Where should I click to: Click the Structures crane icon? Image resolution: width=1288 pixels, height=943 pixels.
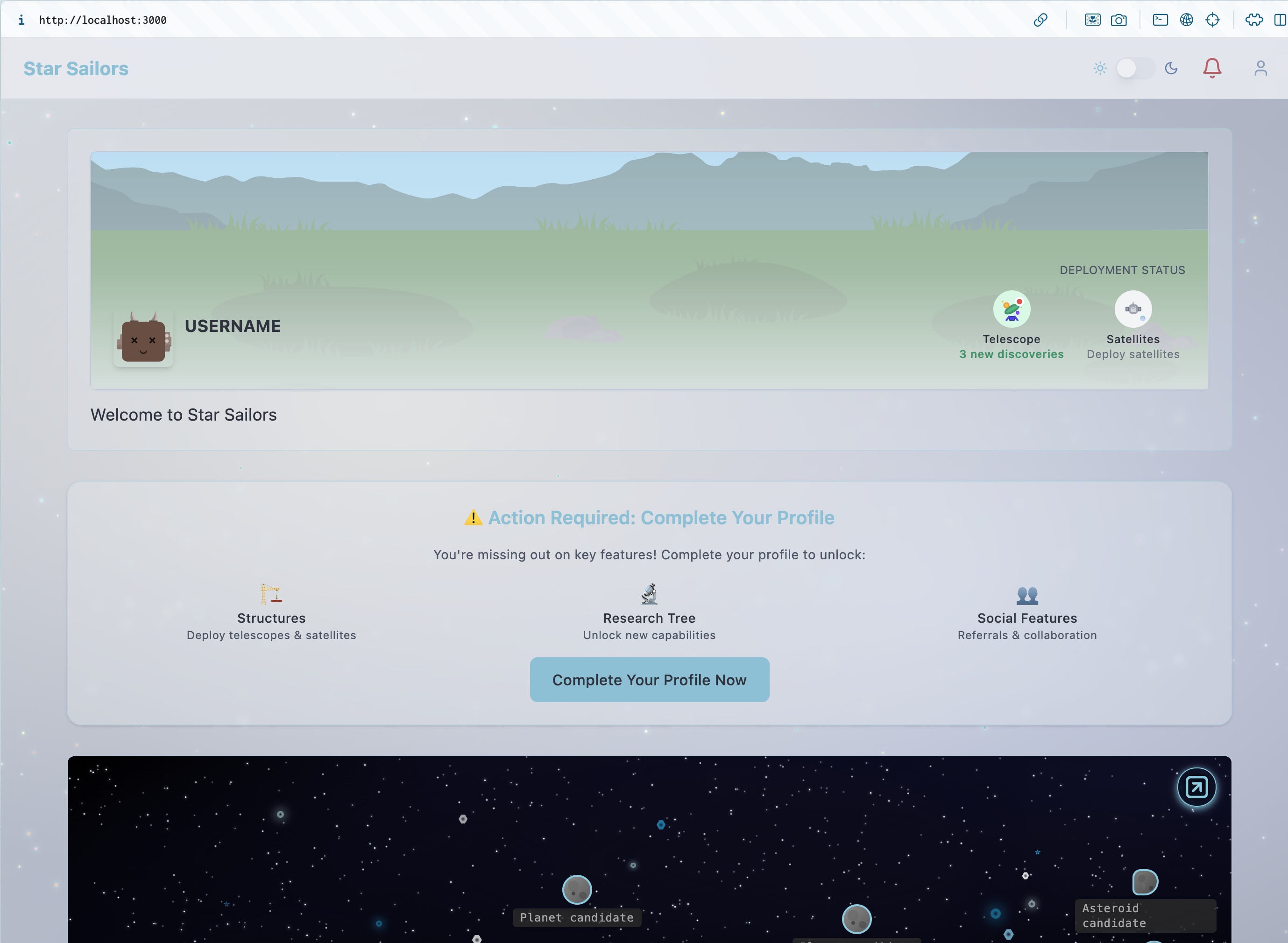click(271, 594)
